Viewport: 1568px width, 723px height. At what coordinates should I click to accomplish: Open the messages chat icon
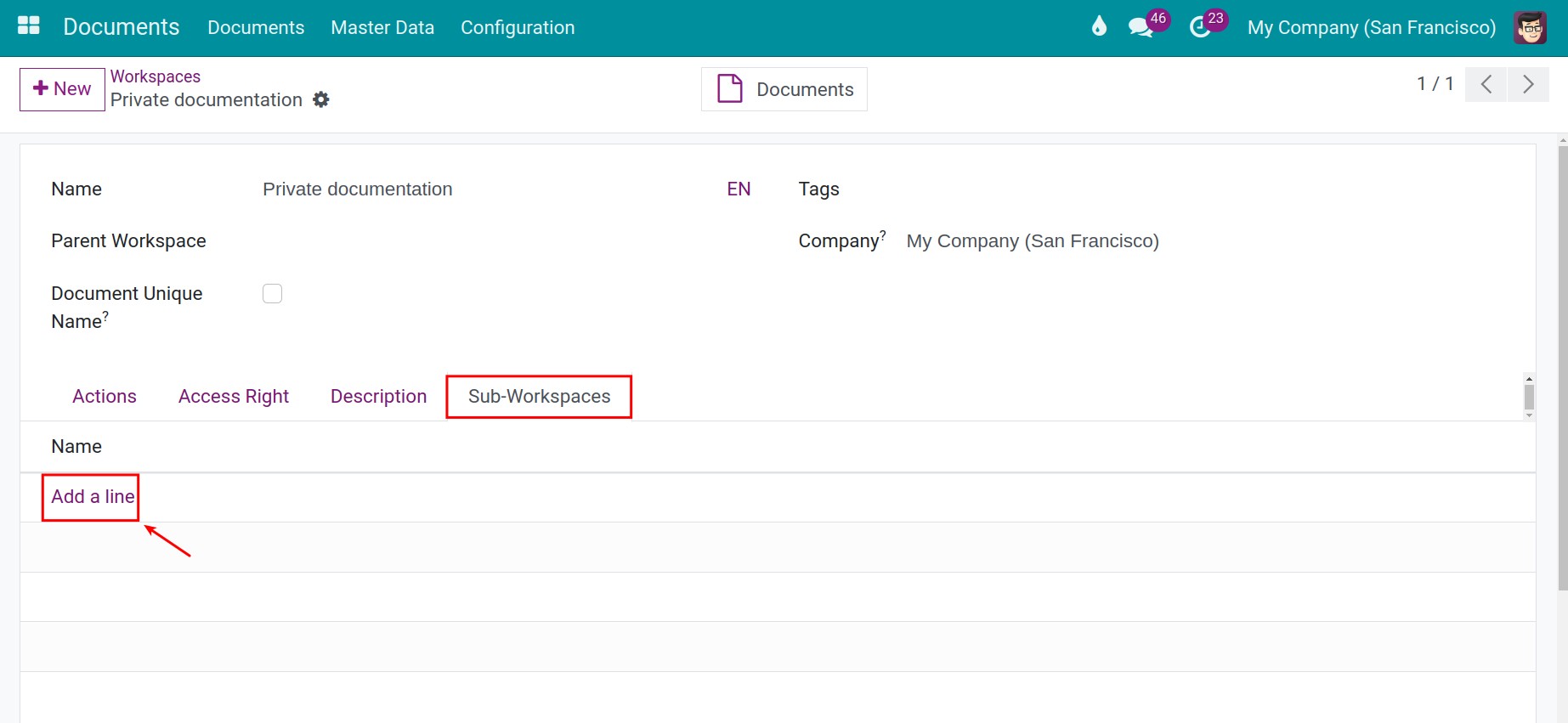[x=1140, y=27]
